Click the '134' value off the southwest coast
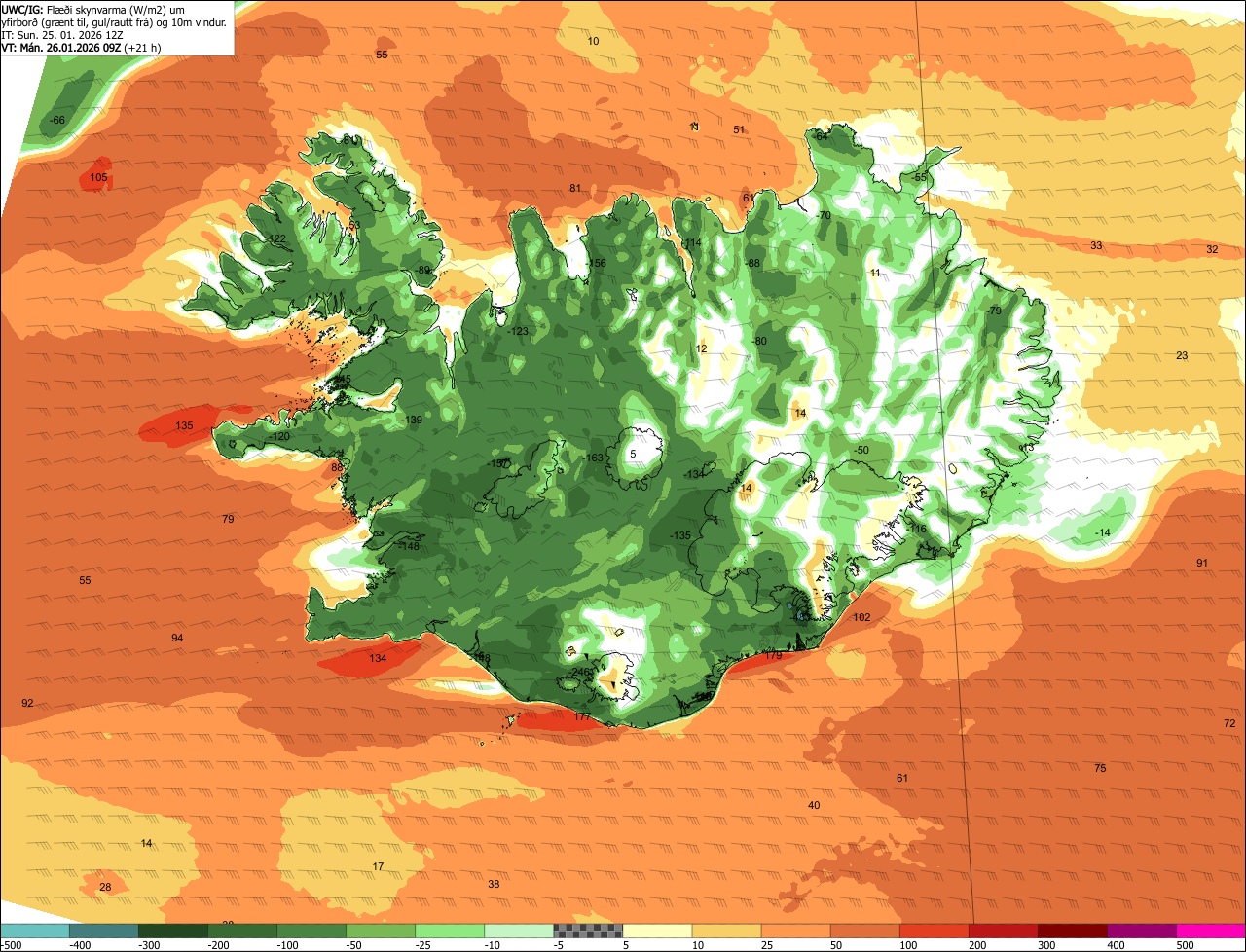Image resolution: width=1246 pixels, height=952 pixels. [x=378, y=658]
